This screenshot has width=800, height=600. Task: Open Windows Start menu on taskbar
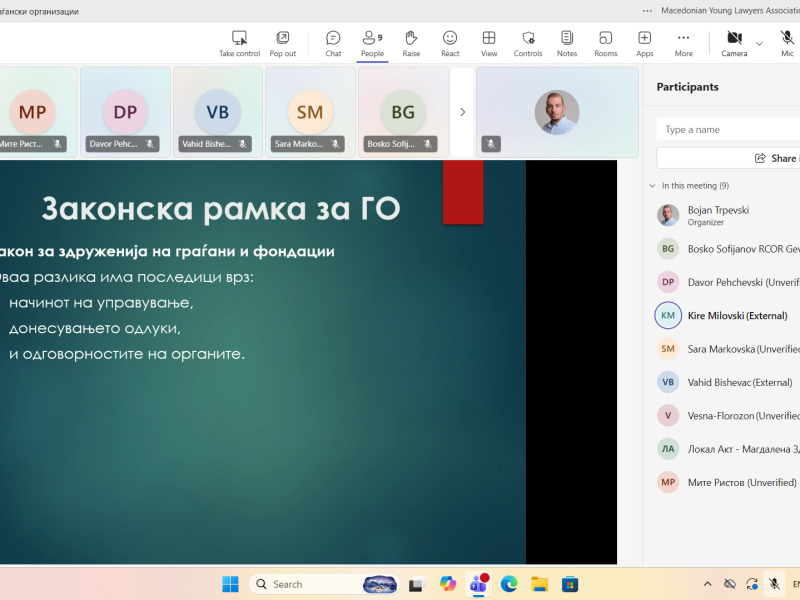click(230, 584)
